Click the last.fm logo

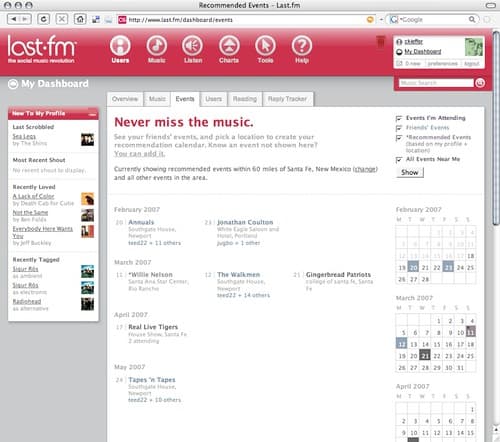tap(42, 49)
